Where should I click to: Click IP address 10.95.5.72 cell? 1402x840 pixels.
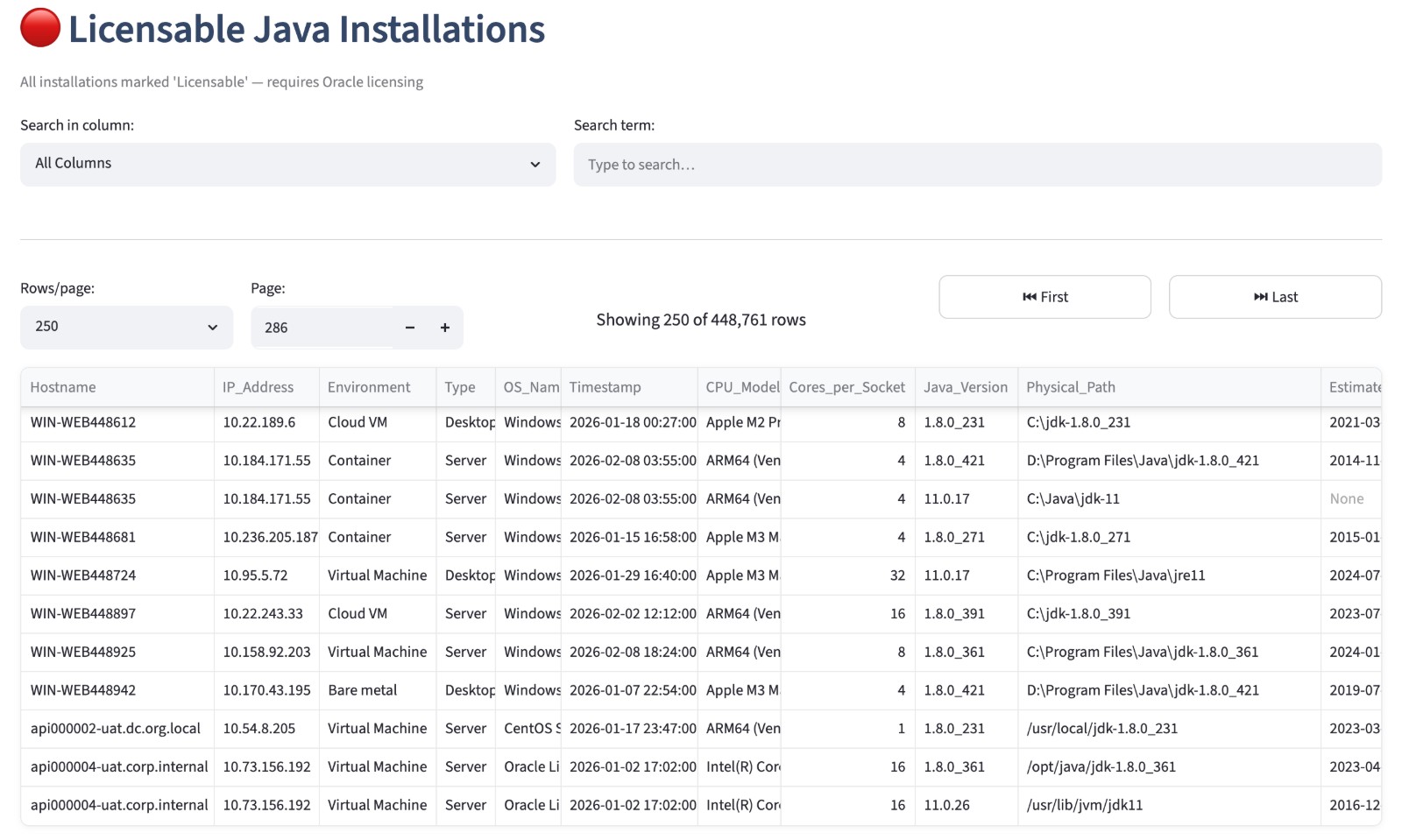coord(266,575)
